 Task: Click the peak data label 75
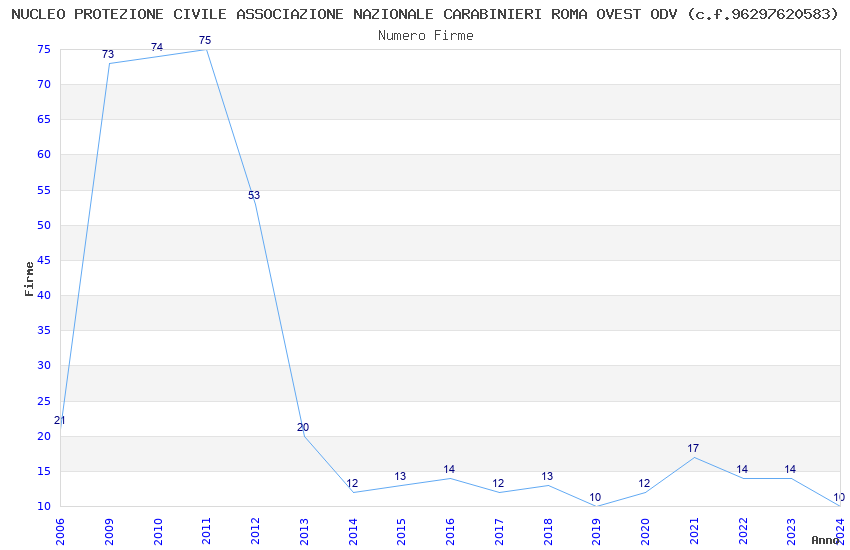click(205, 40)
